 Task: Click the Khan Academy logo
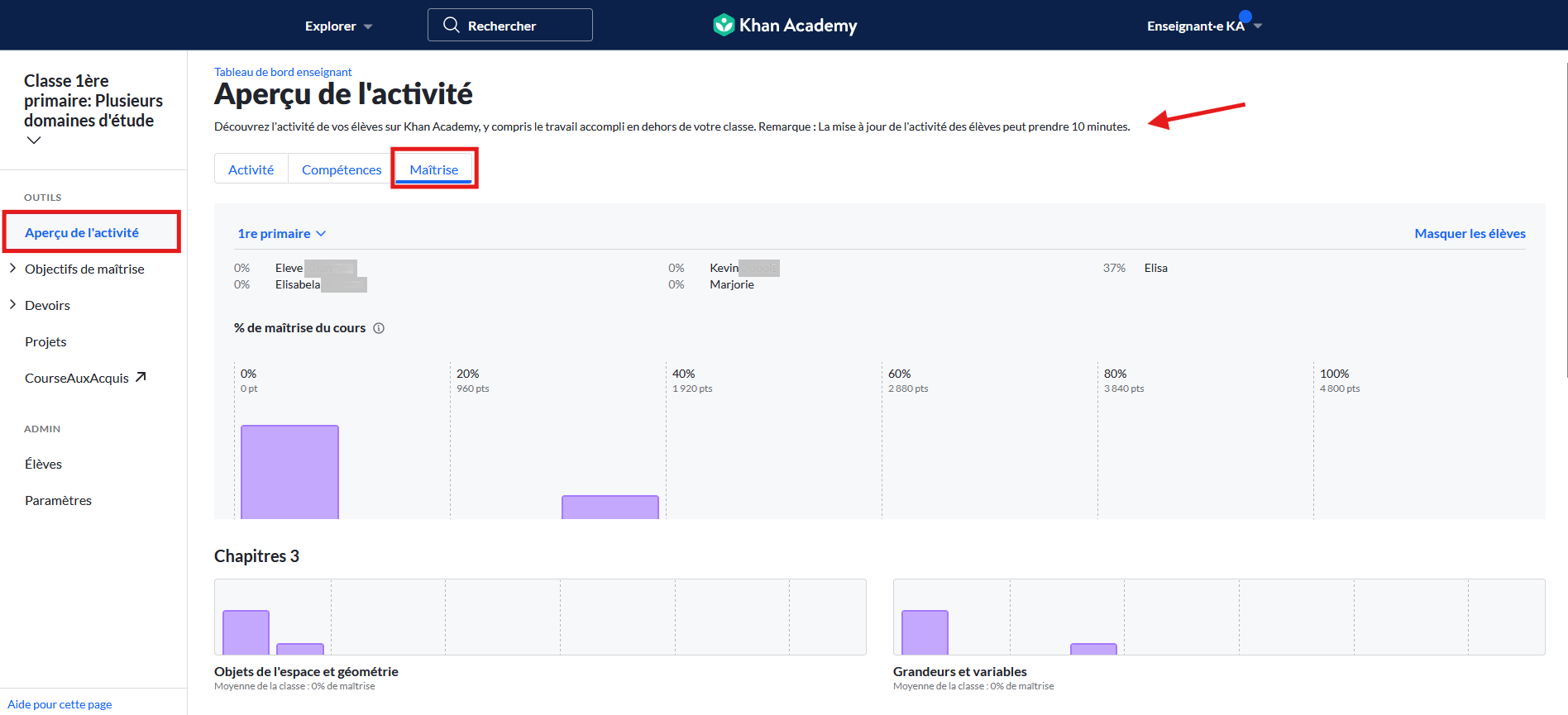(x=784, y=25)
